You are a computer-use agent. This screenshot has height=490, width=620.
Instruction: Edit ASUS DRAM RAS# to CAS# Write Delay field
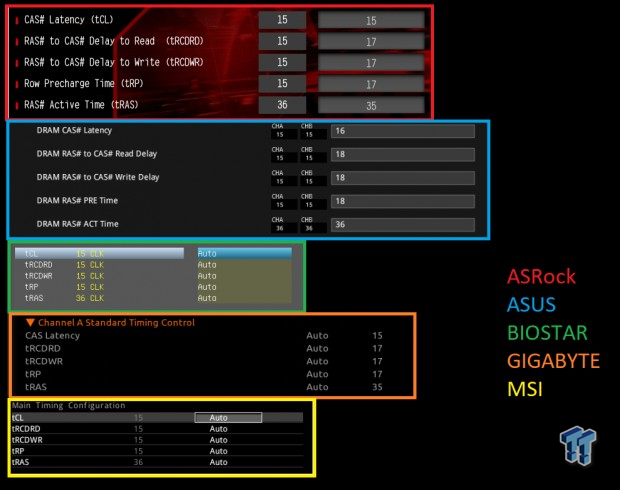(x=403, y=178)
